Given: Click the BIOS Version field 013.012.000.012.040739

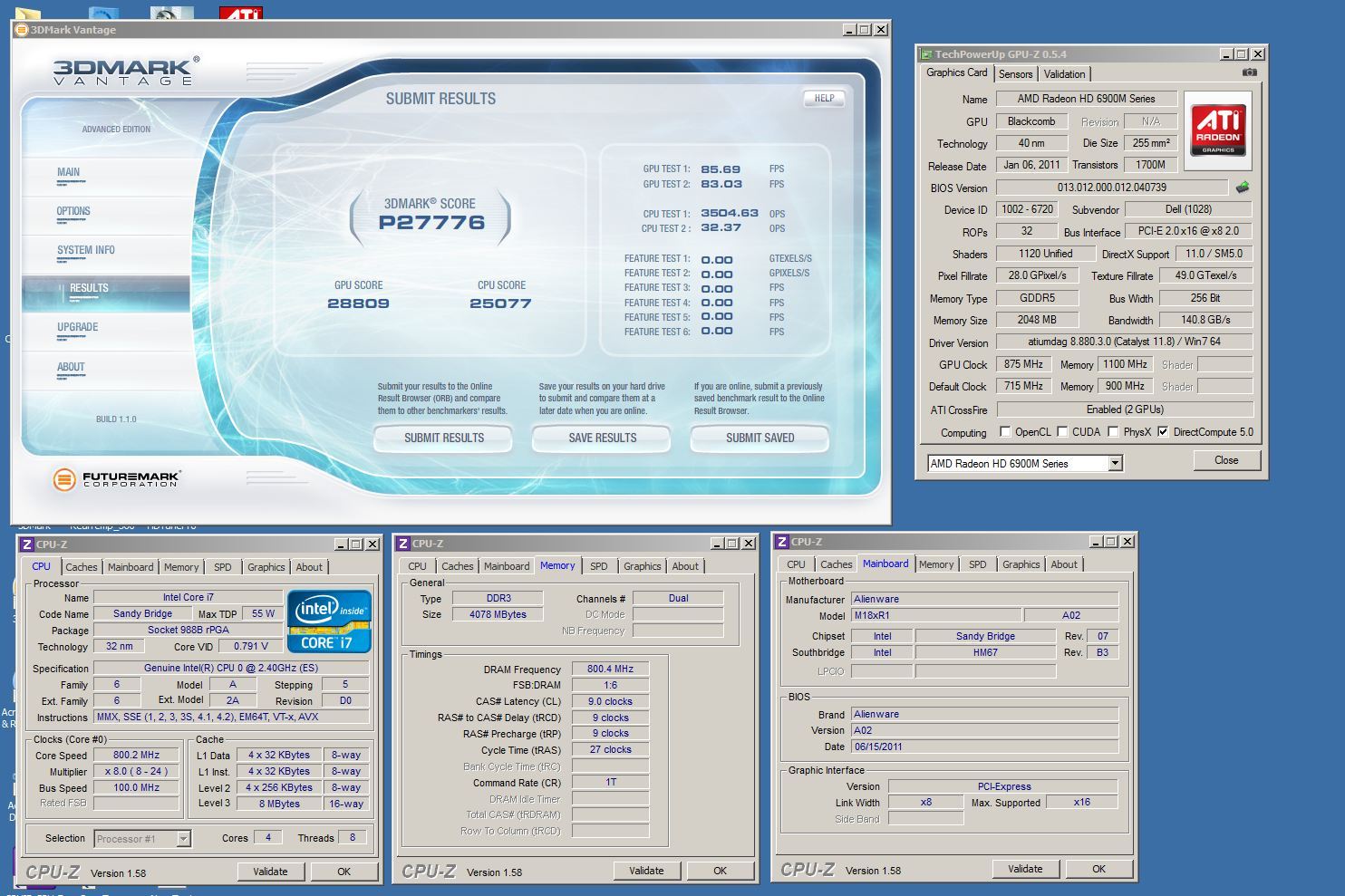Looking at the screenshot, I should pyautogui.click(x=1111, y=188).
